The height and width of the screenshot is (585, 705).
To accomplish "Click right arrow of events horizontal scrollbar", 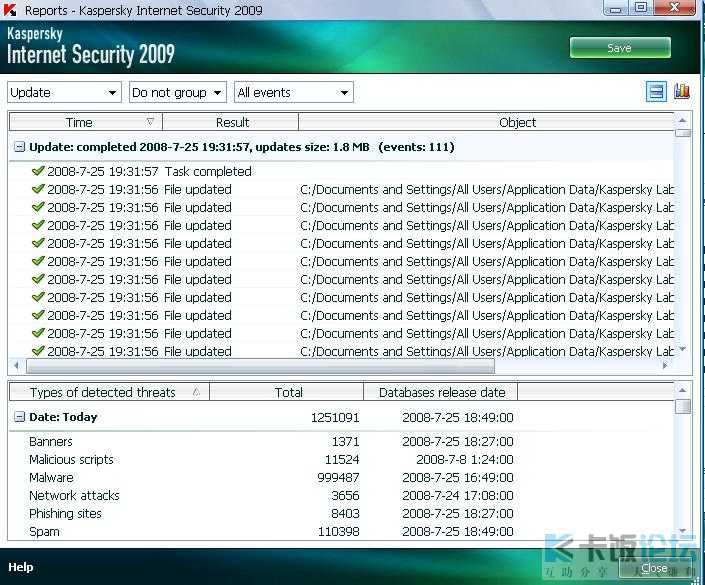I will 665,366.
